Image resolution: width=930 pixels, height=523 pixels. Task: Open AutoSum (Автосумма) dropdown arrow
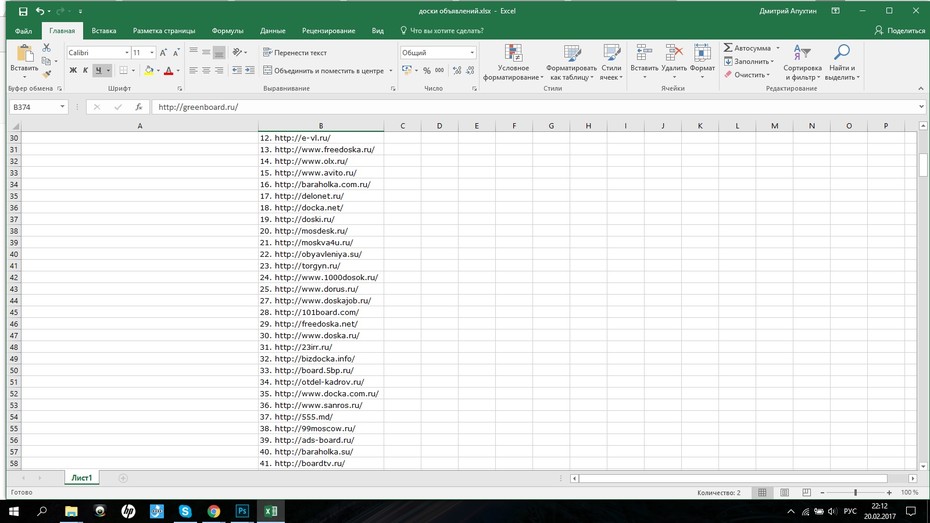(x=778, y=48)
